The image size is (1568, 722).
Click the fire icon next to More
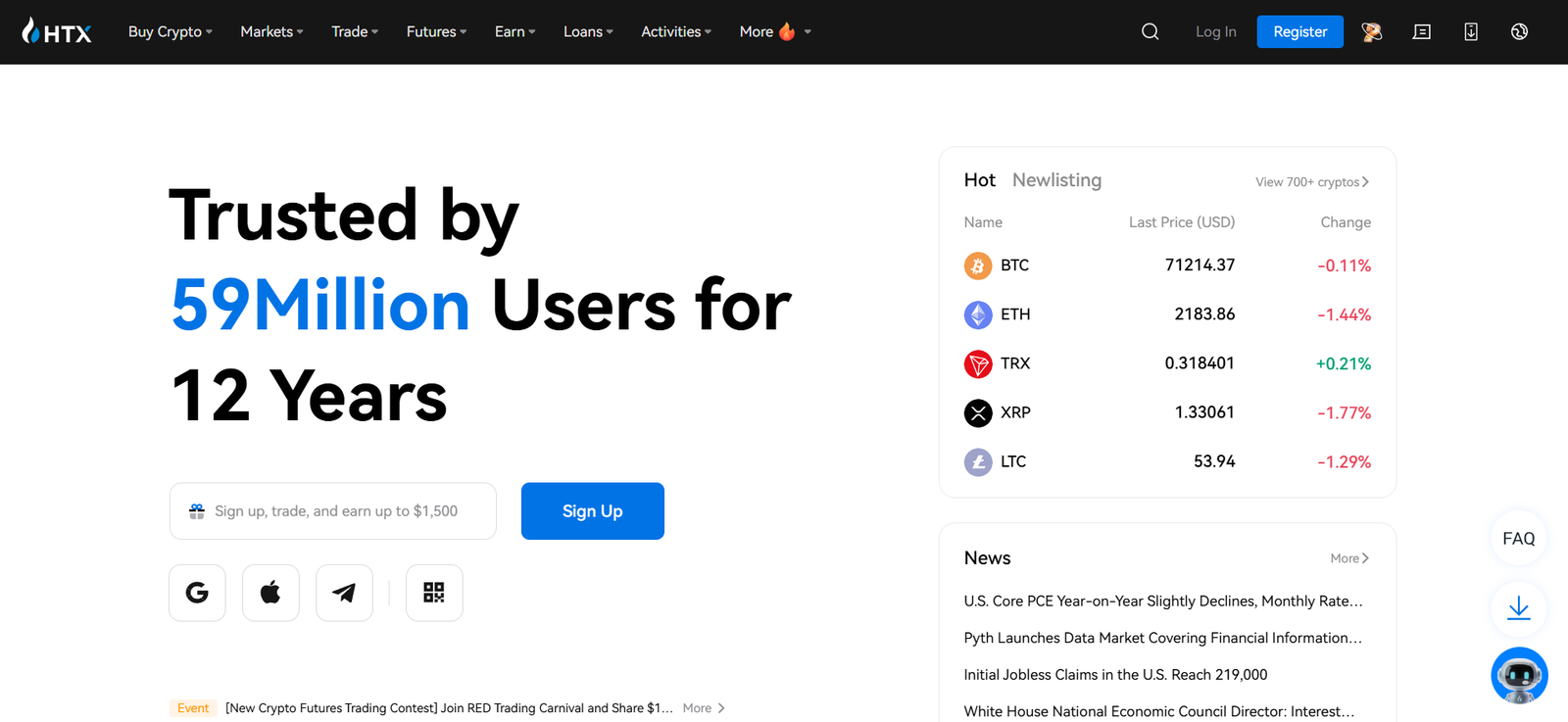click(x=787, y=31)
